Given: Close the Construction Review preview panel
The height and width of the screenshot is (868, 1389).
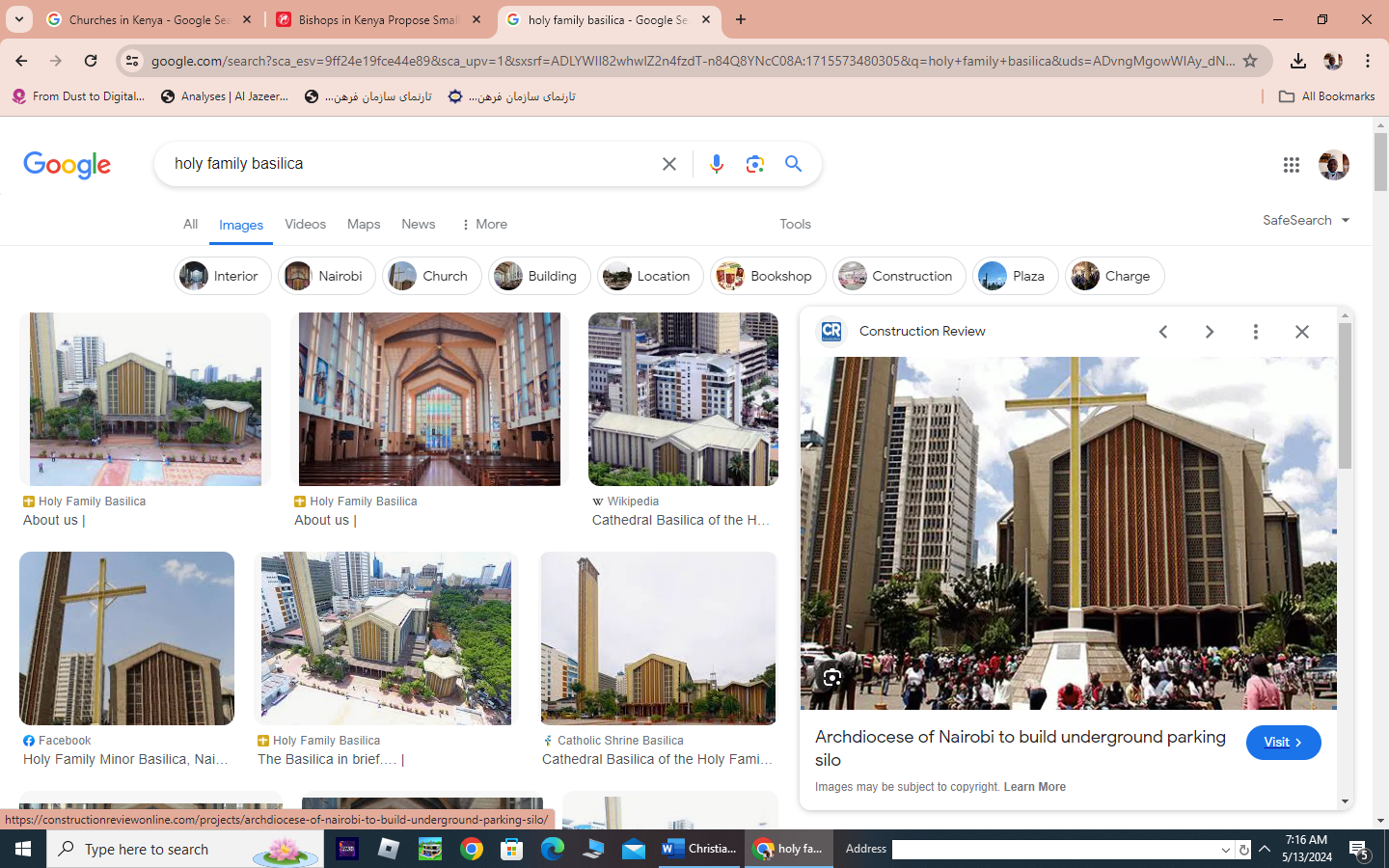Looking at the screenshot, I should tap(1301, 332).
